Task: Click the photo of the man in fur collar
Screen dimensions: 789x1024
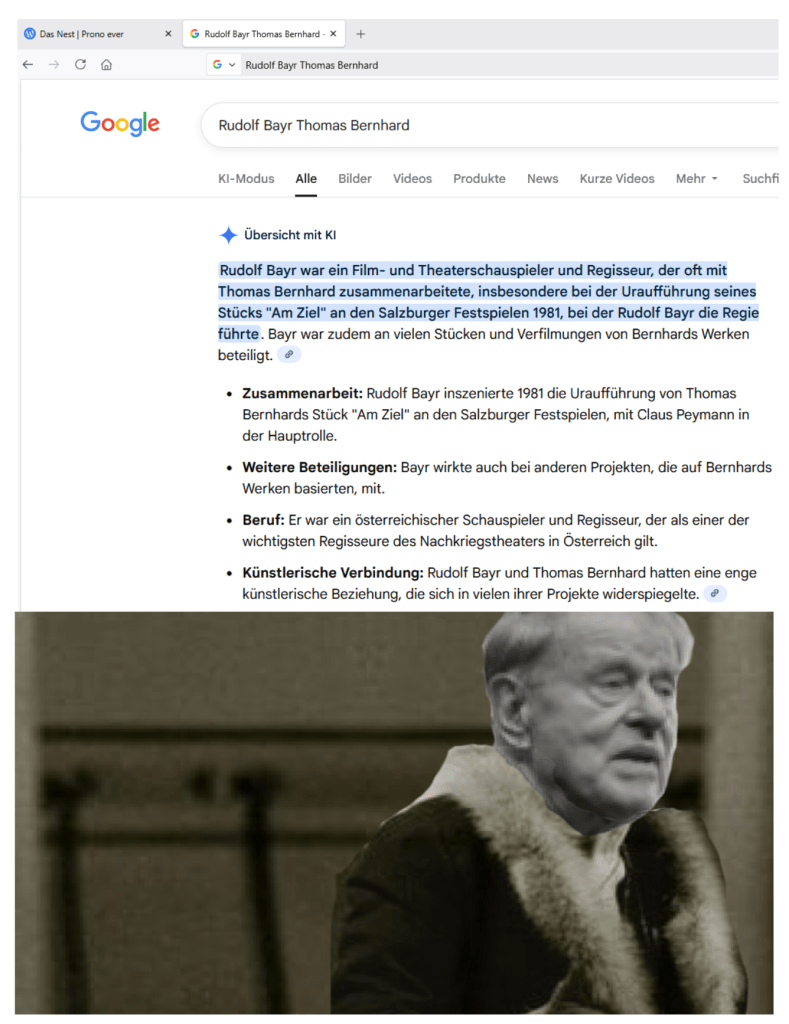Action: 394,812
